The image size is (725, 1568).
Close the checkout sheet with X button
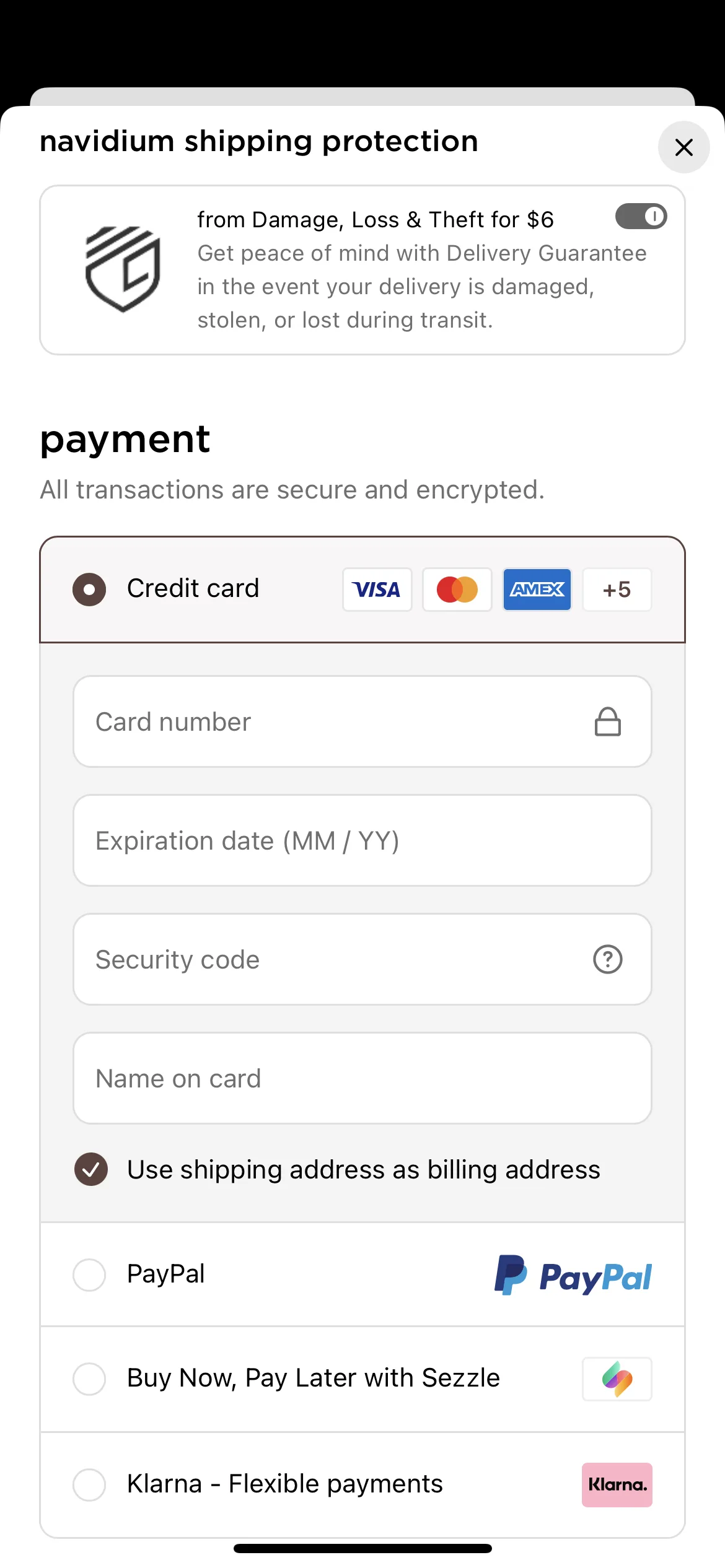point(683,147)
